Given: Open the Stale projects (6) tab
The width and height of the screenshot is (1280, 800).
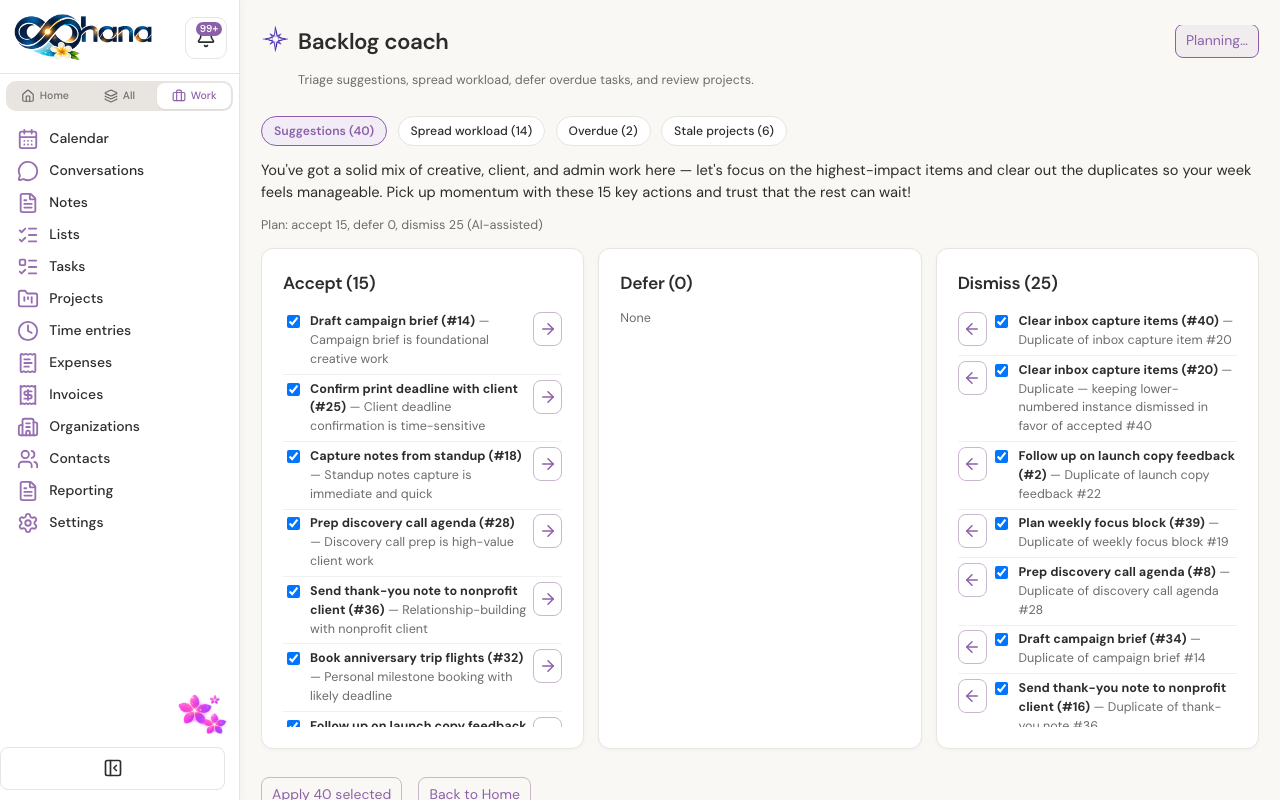Looking at the screenshot, I should [x=724, y=131].
